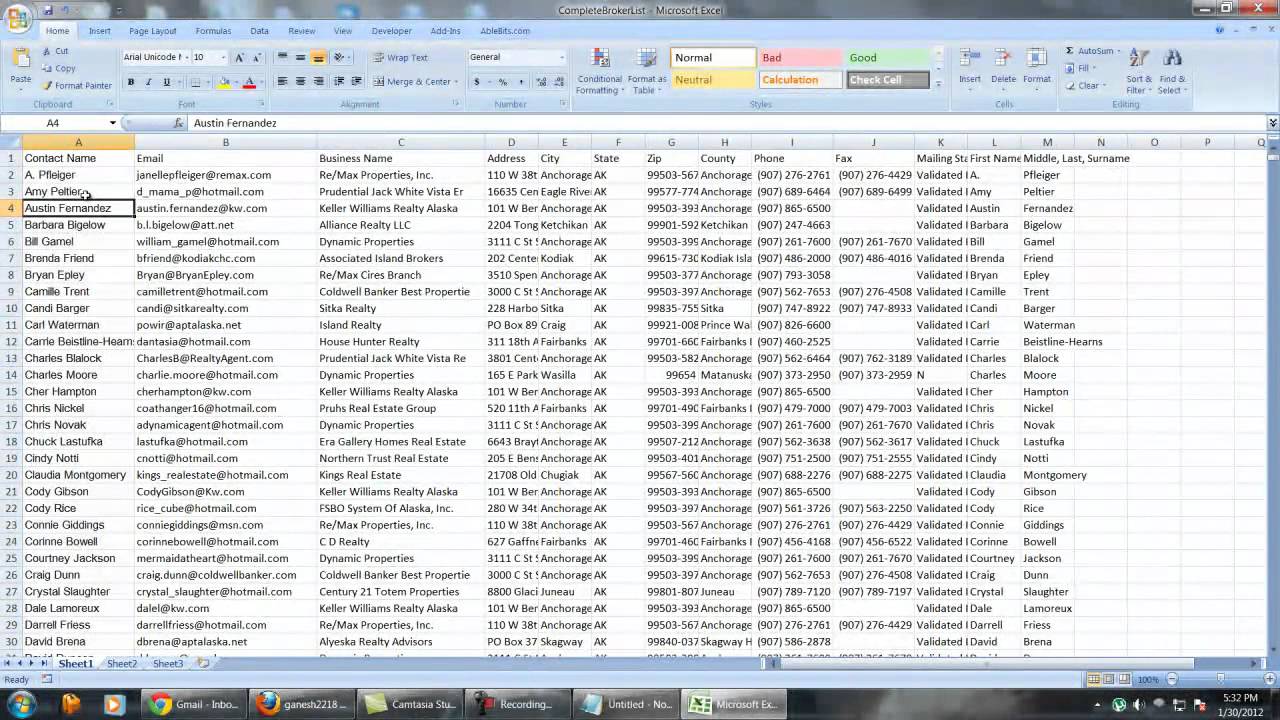1280x720 pixels.
Task: Toggle Middle Align
Action: click(300, 57)
